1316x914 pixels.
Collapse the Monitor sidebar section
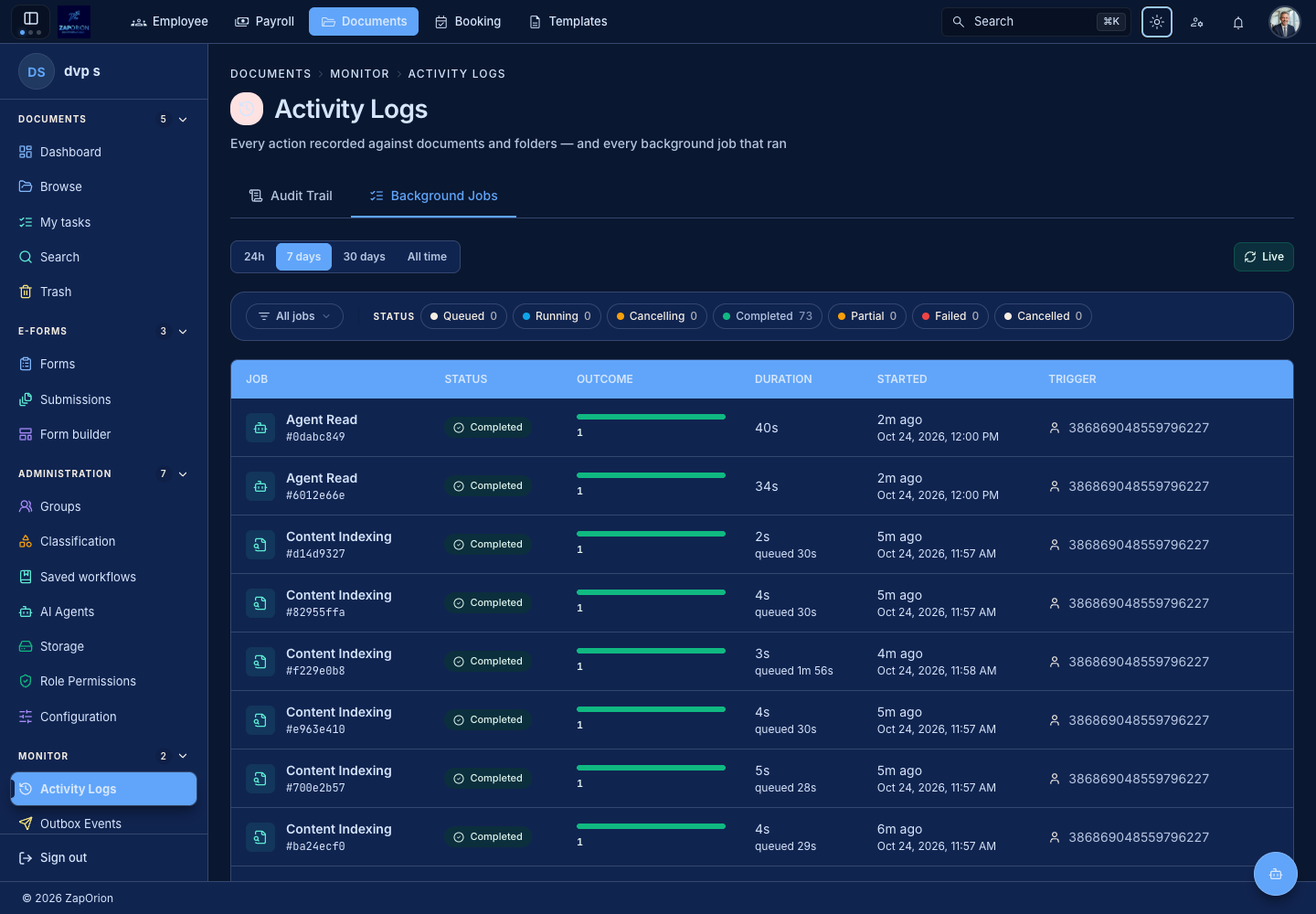pyautogui.click(x=183, y=757)
